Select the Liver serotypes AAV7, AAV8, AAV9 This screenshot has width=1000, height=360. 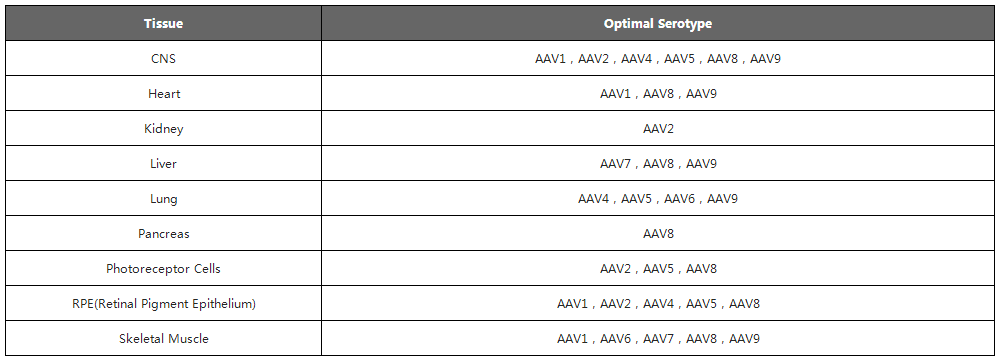[x=658, y=164]
